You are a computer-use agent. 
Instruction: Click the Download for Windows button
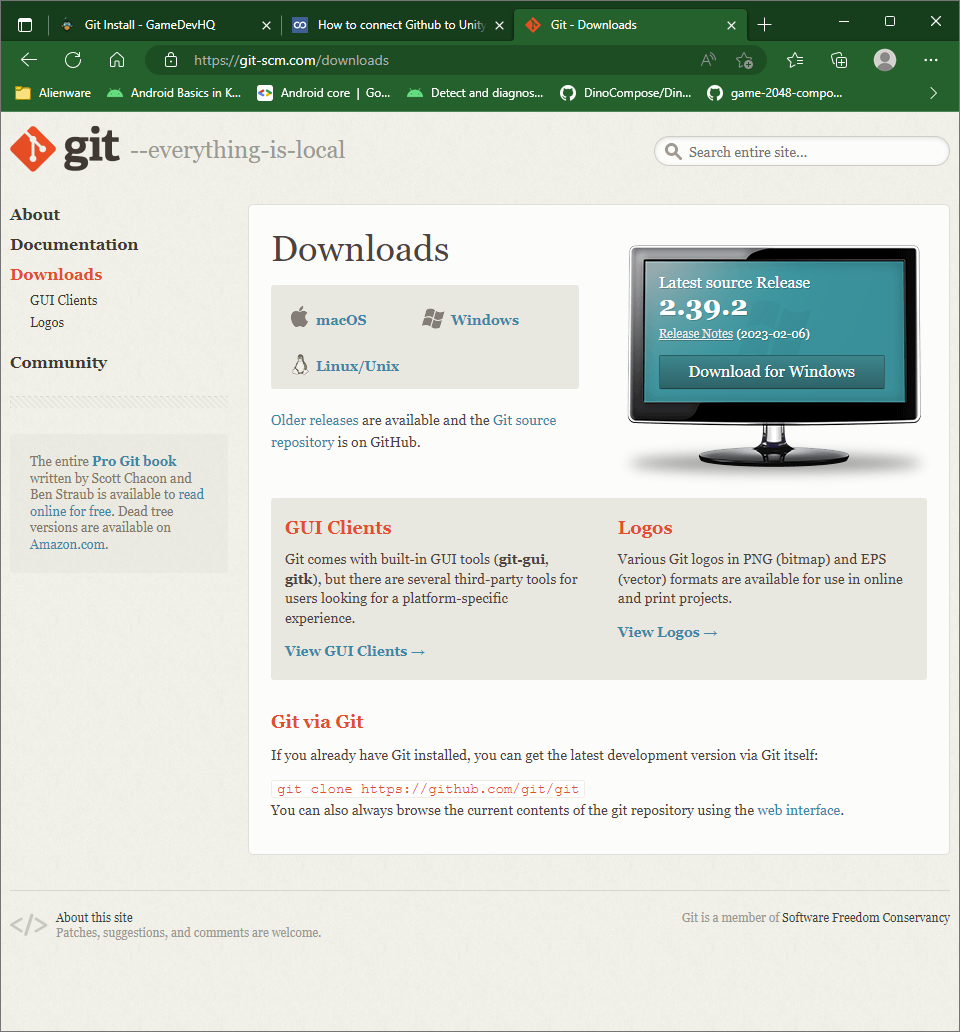point(771,371)
